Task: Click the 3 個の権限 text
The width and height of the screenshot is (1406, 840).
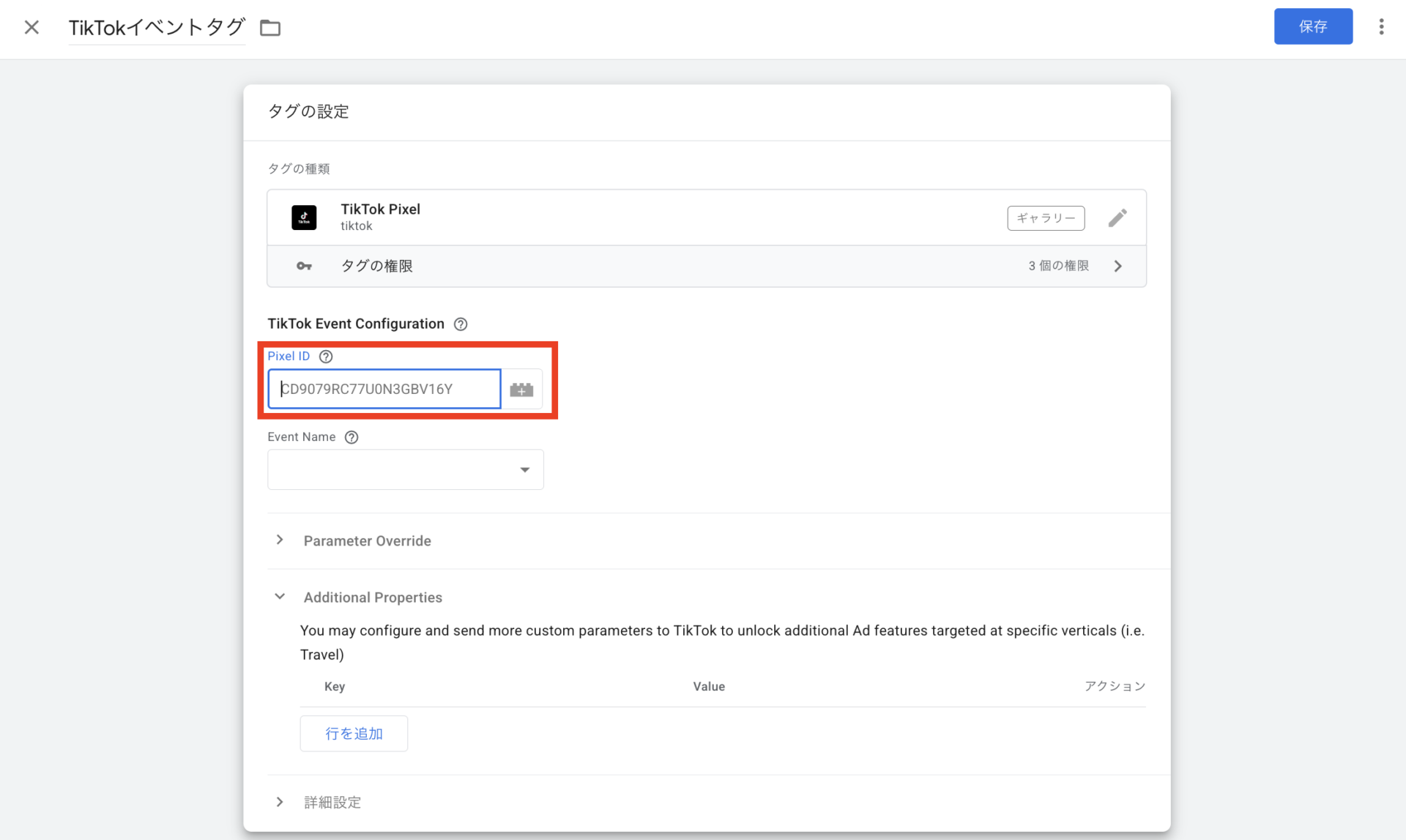Action: (1058, 266)
